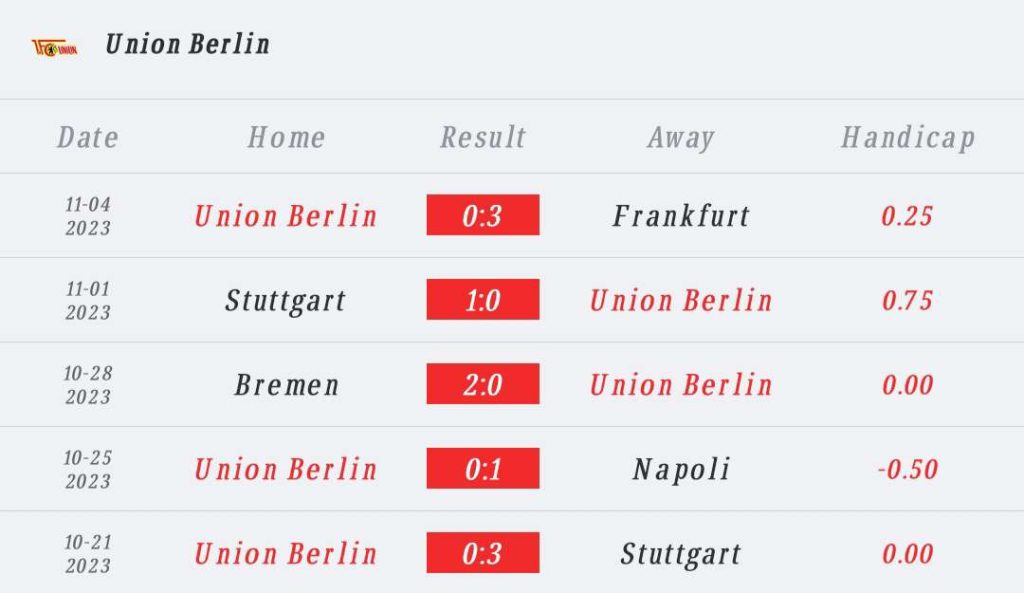Open the 2:0 Bremen match result

point(483,384)
